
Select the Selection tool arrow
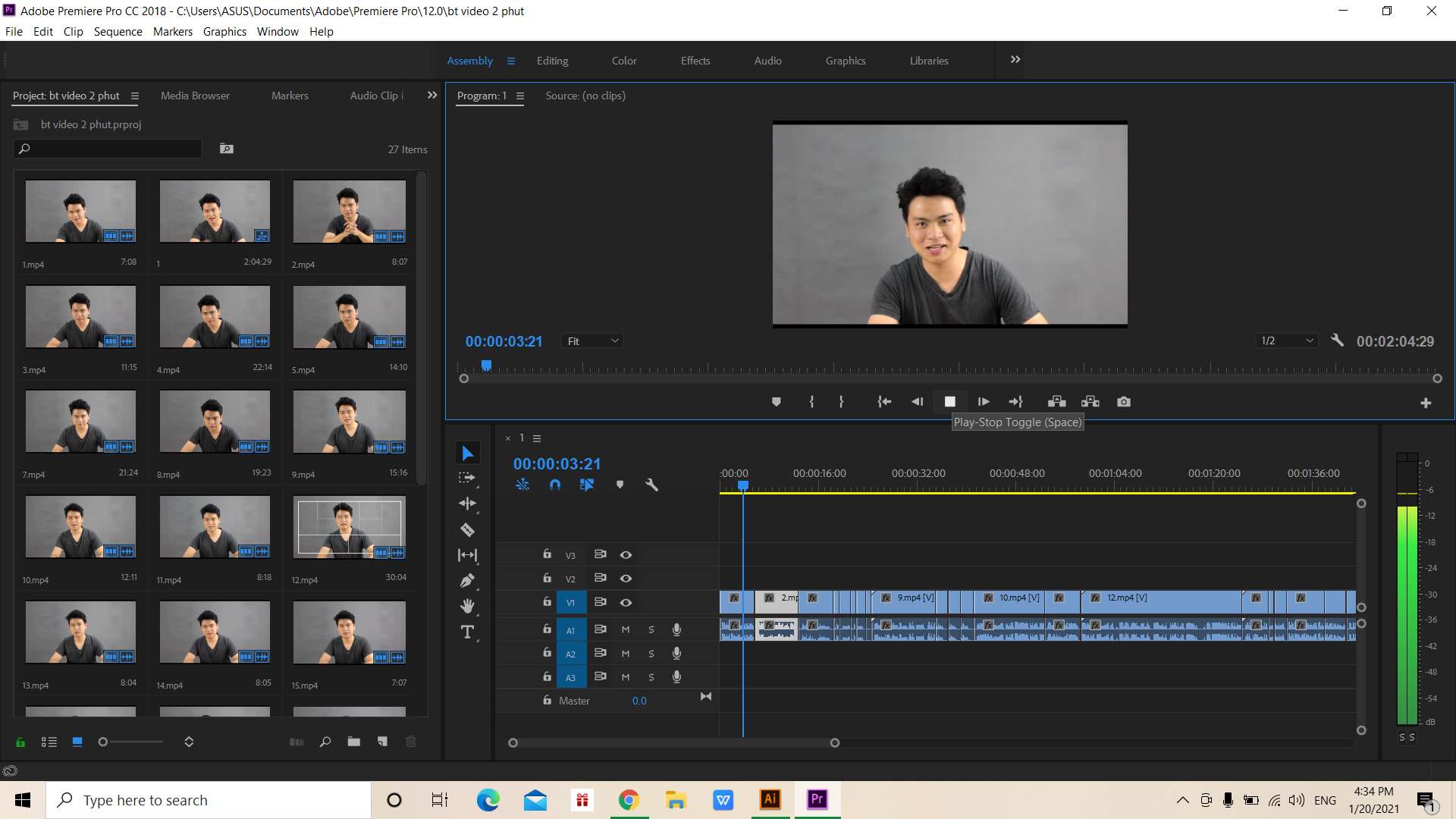468,453
